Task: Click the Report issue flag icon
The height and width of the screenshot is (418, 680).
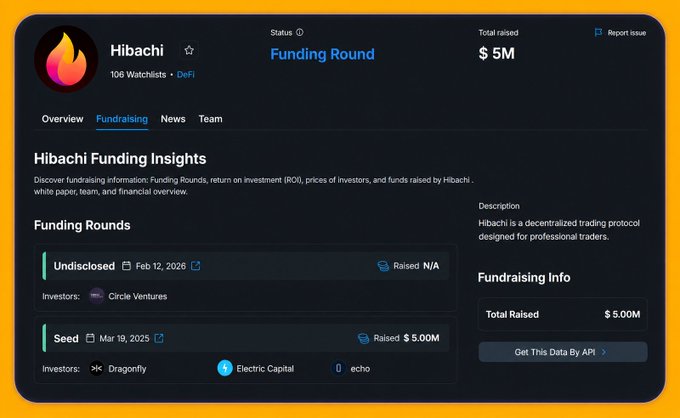Action: click(598, 33)
